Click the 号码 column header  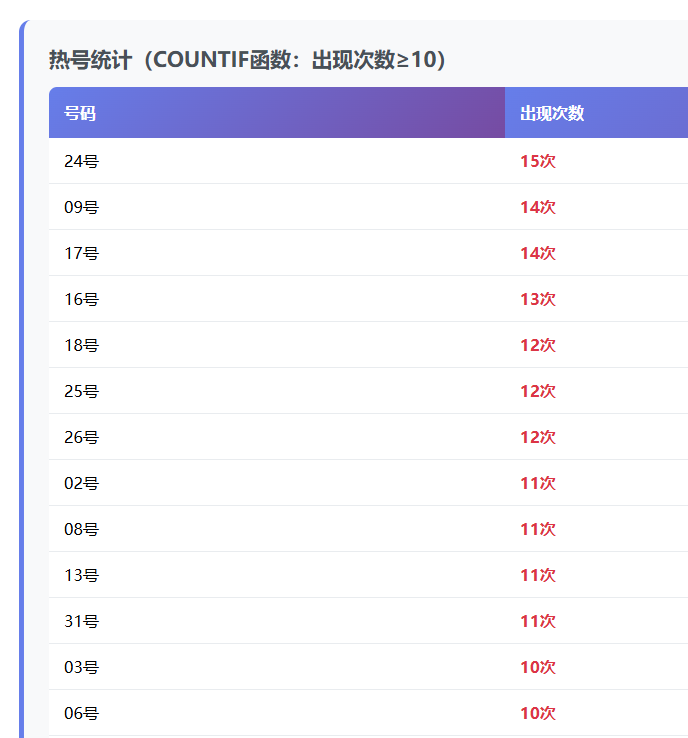[80, 113]
